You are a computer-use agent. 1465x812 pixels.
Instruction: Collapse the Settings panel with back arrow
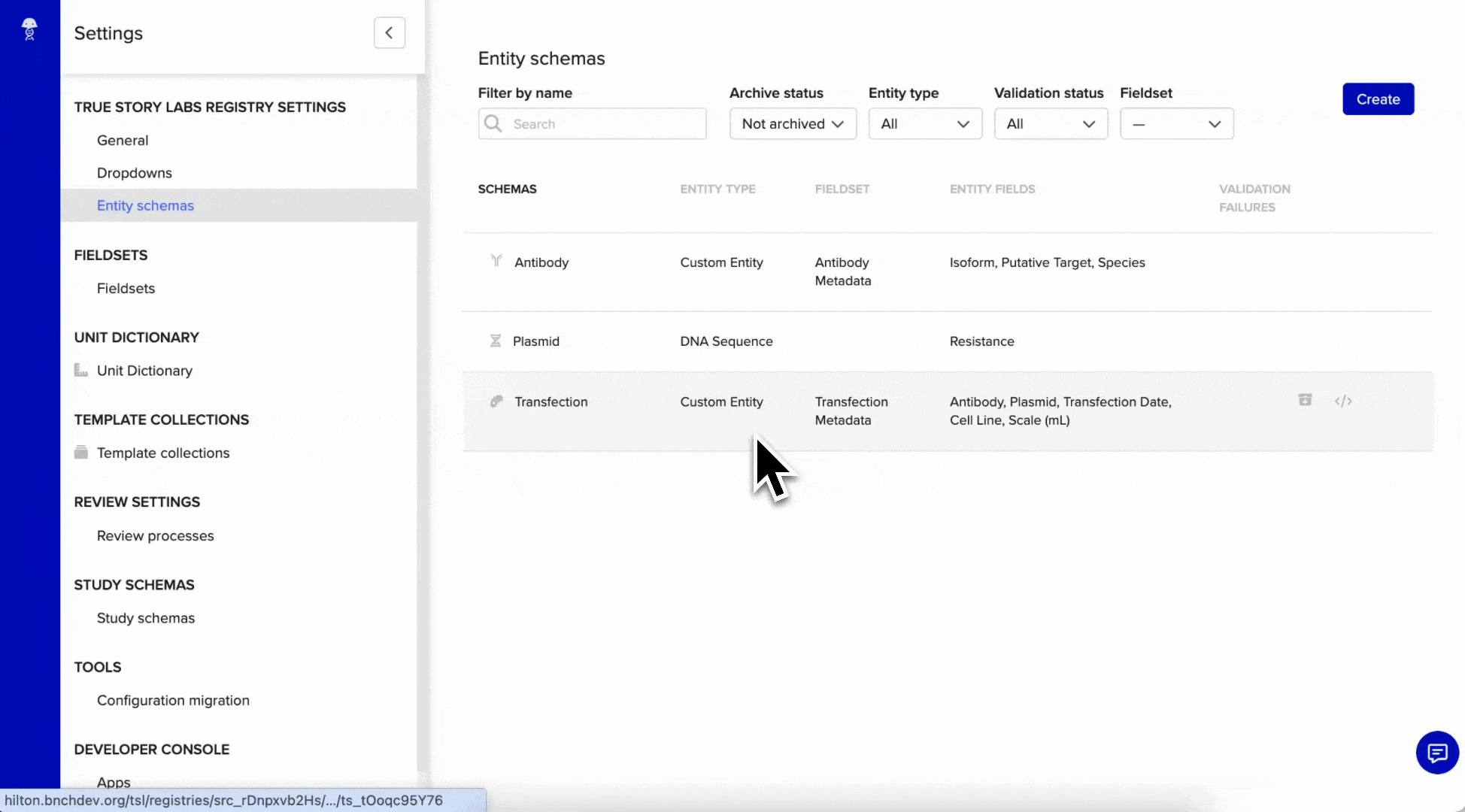coord(389,32)
